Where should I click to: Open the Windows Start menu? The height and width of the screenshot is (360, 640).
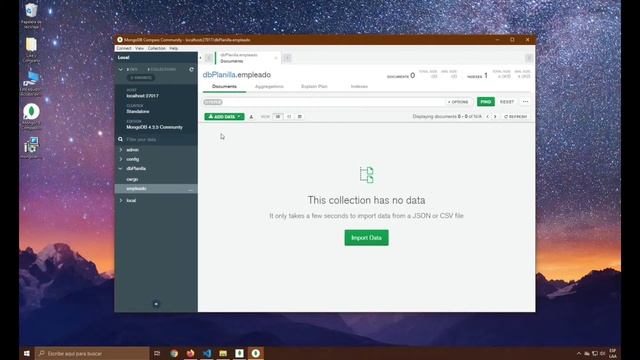tap(27, 353)
